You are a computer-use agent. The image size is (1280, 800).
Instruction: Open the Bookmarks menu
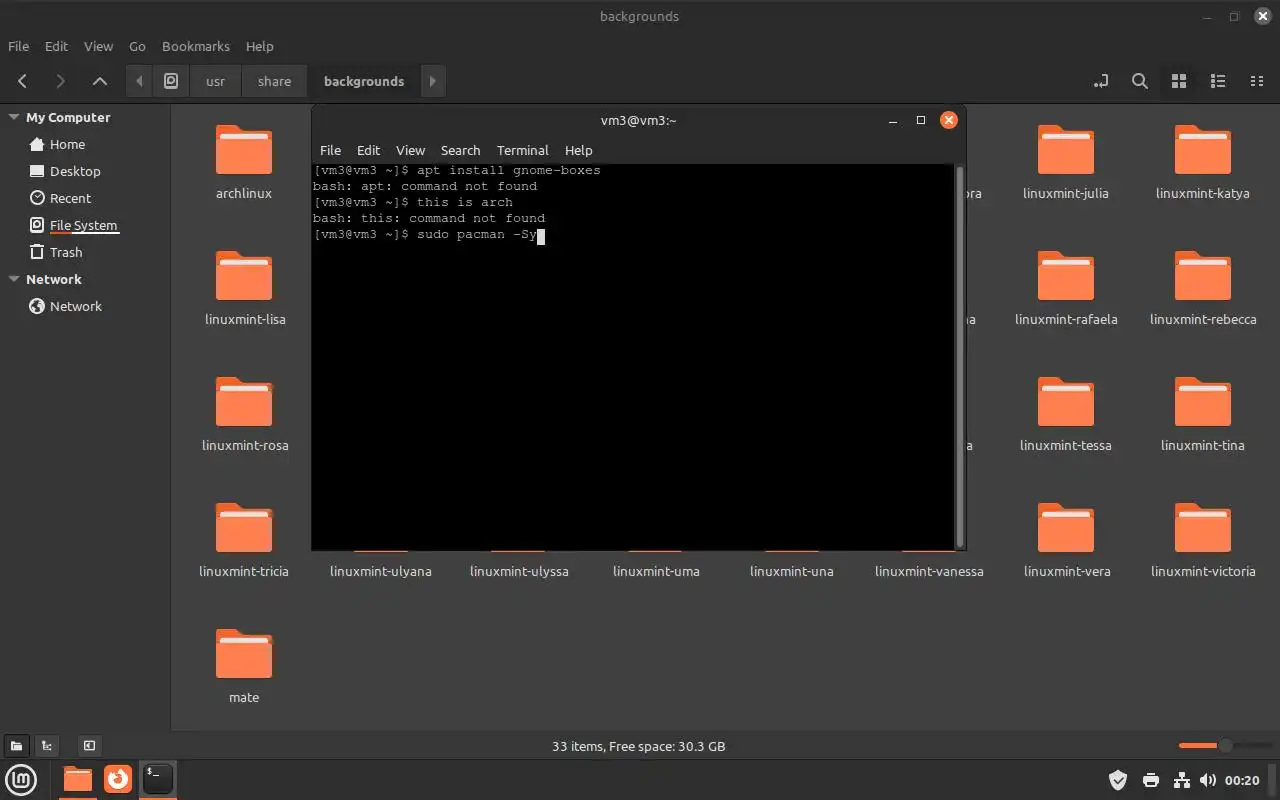pos(196,46)
